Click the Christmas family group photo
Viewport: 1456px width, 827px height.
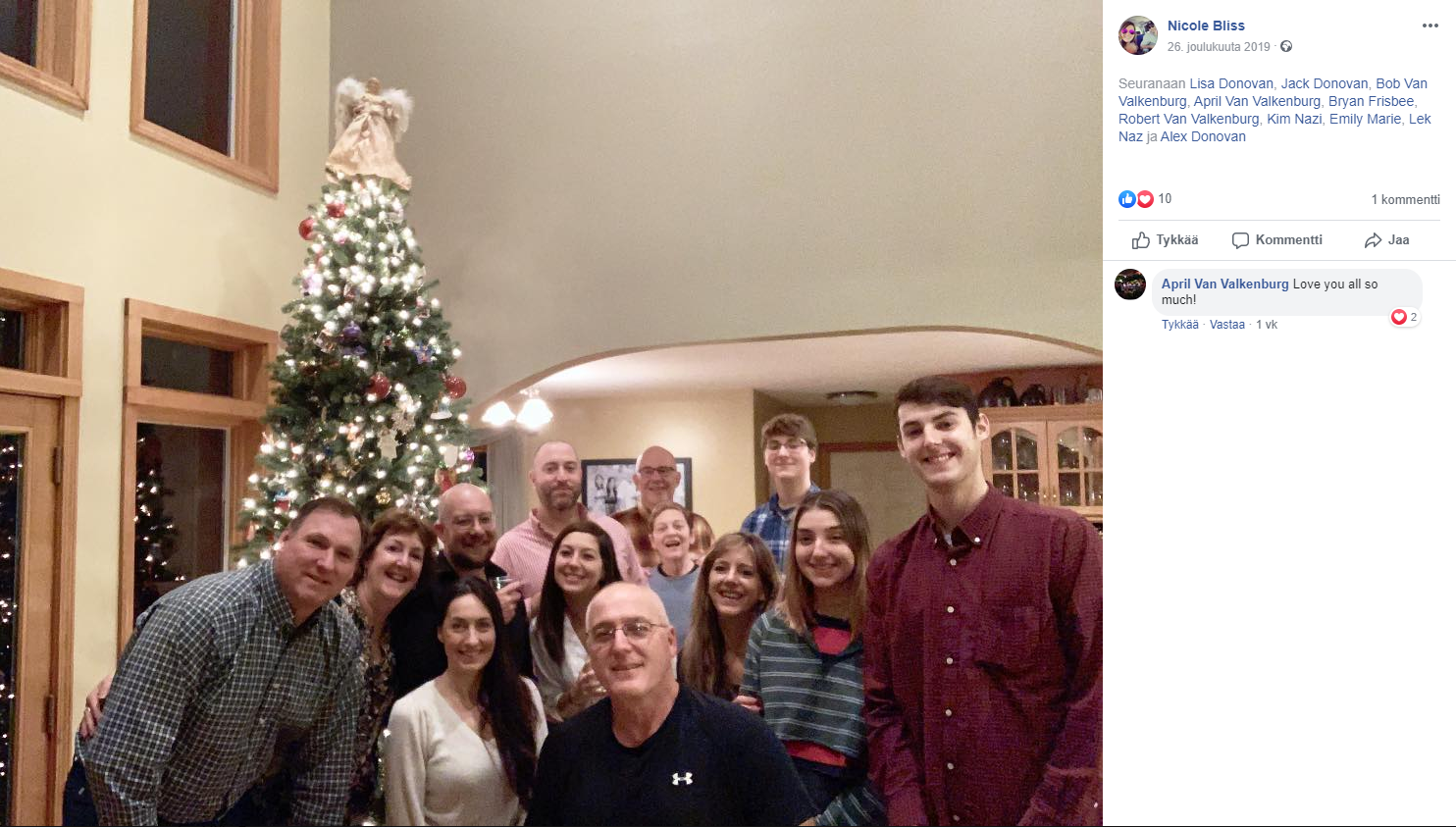click(551, 413)
